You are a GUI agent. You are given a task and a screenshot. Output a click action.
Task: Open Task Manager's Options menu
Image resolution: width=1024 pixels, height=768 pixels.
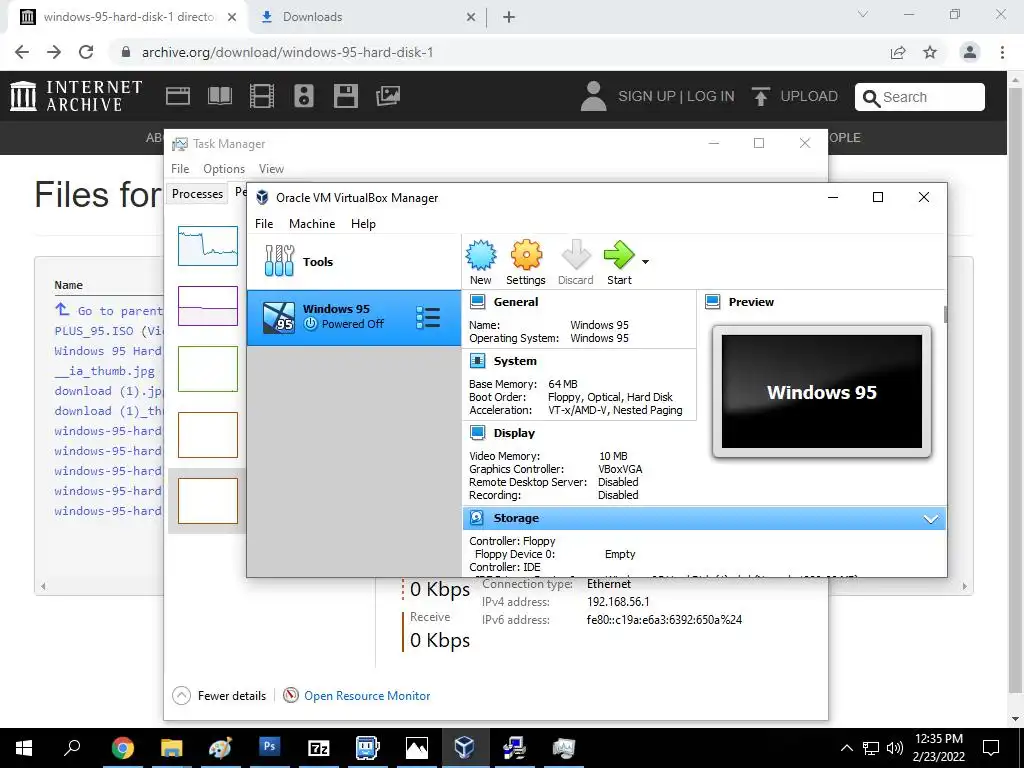coord(224,168)
